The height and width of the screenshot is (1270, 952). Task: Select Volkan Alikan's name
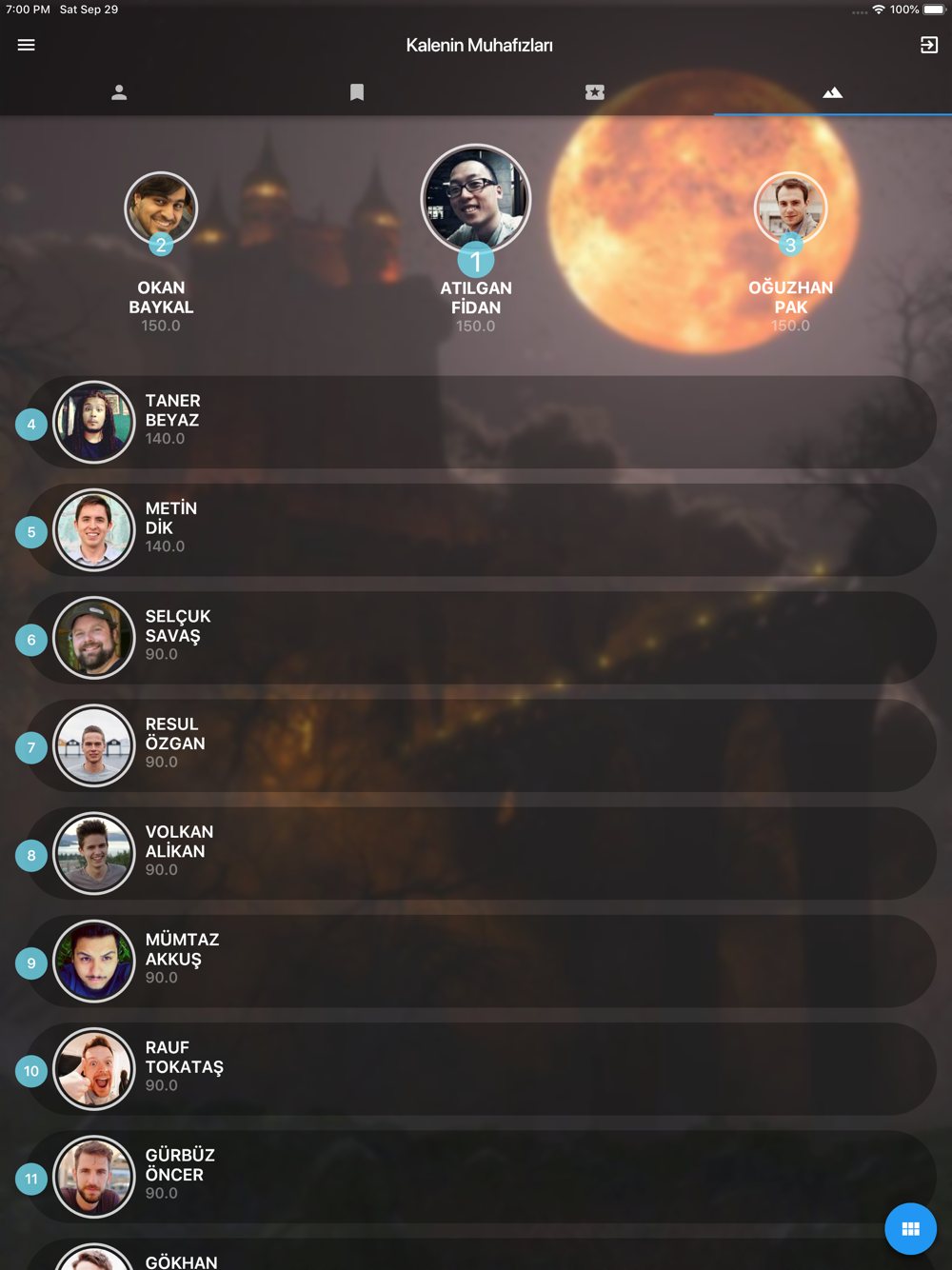(179, 842)
